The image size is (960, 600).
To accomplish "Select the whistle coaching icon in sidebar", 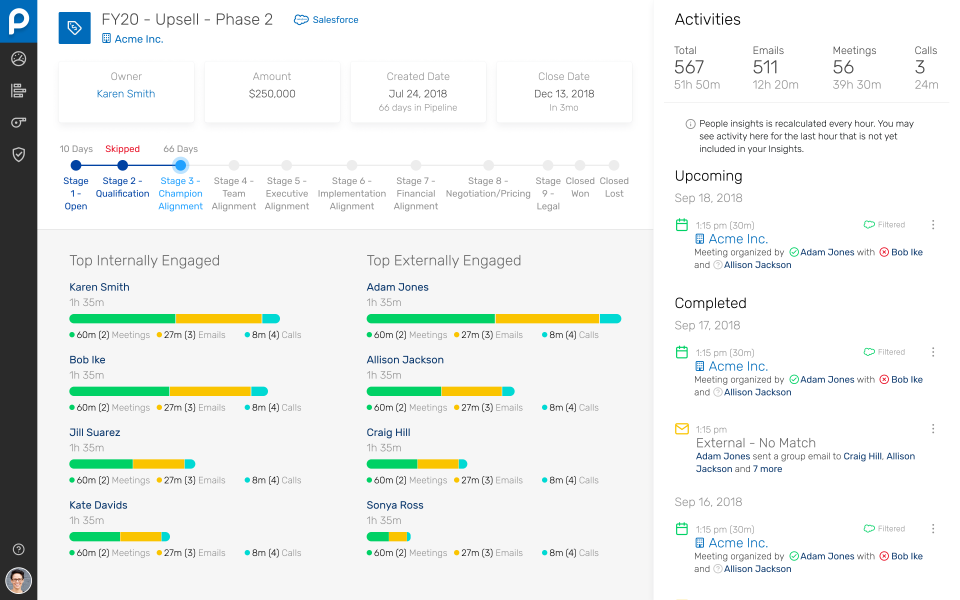I will click(18, 122).
